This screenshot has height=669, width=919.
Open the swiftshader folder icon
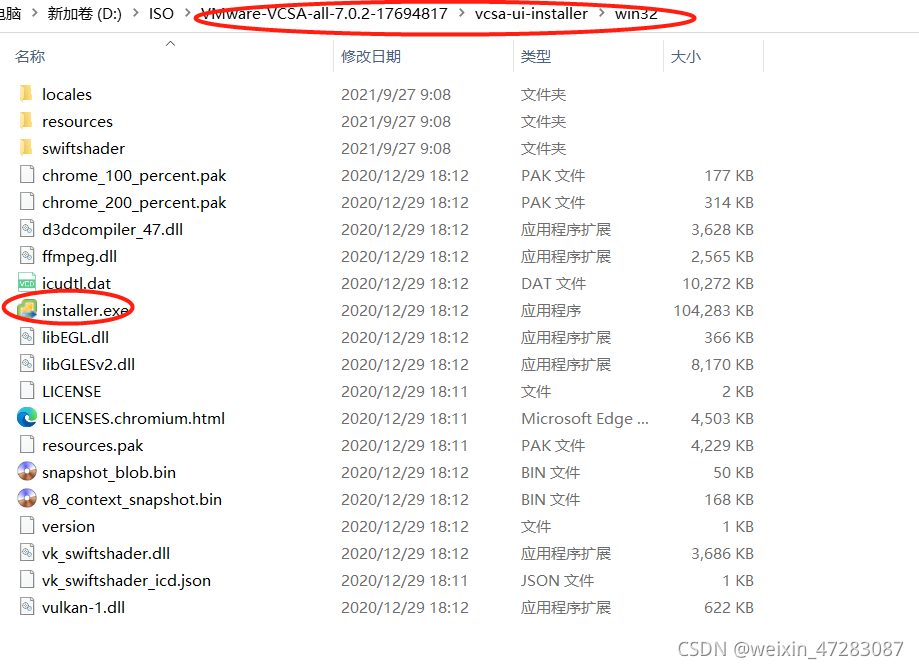point(26,148)
